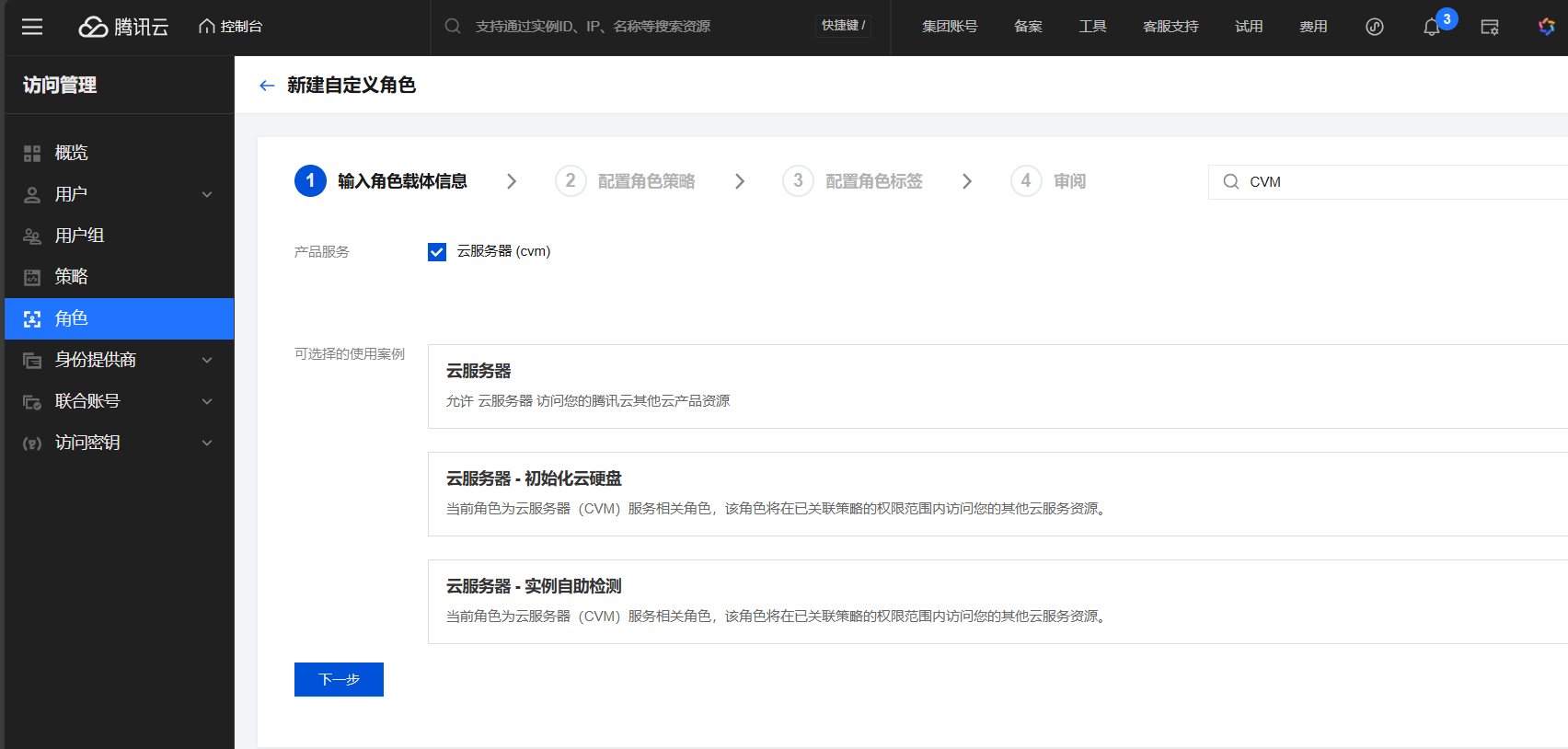This screenshot has width=1568, height=749.
Task: Click the colorful AI assistant icon
Action: (1547, 27)
